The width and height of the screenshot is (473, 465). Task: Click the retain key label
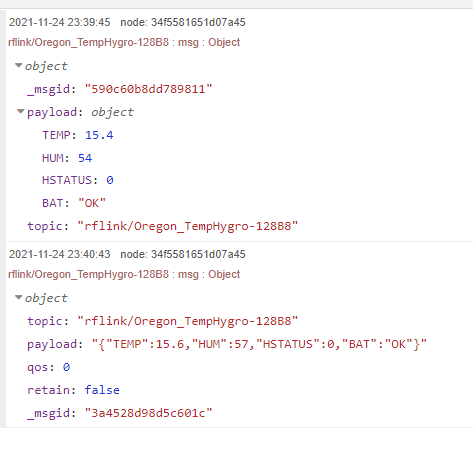click(x=48, y=390)
